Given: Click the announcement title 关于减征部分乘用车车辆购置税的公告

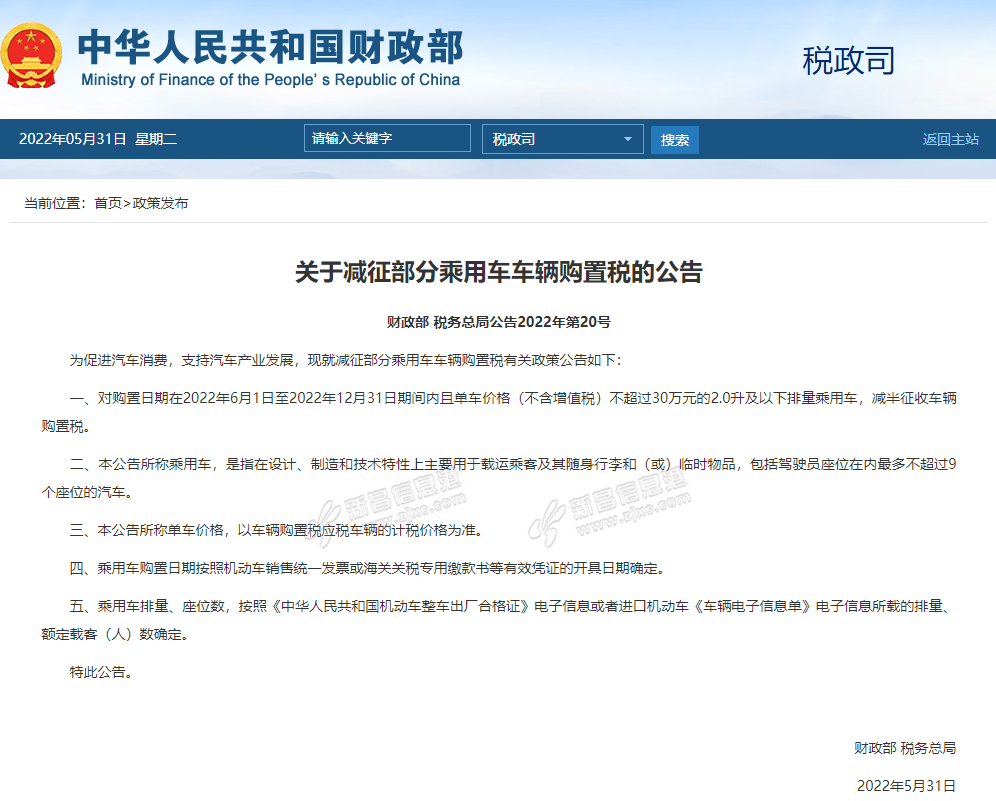Looking at the screenshot, I should pos(499,272).
